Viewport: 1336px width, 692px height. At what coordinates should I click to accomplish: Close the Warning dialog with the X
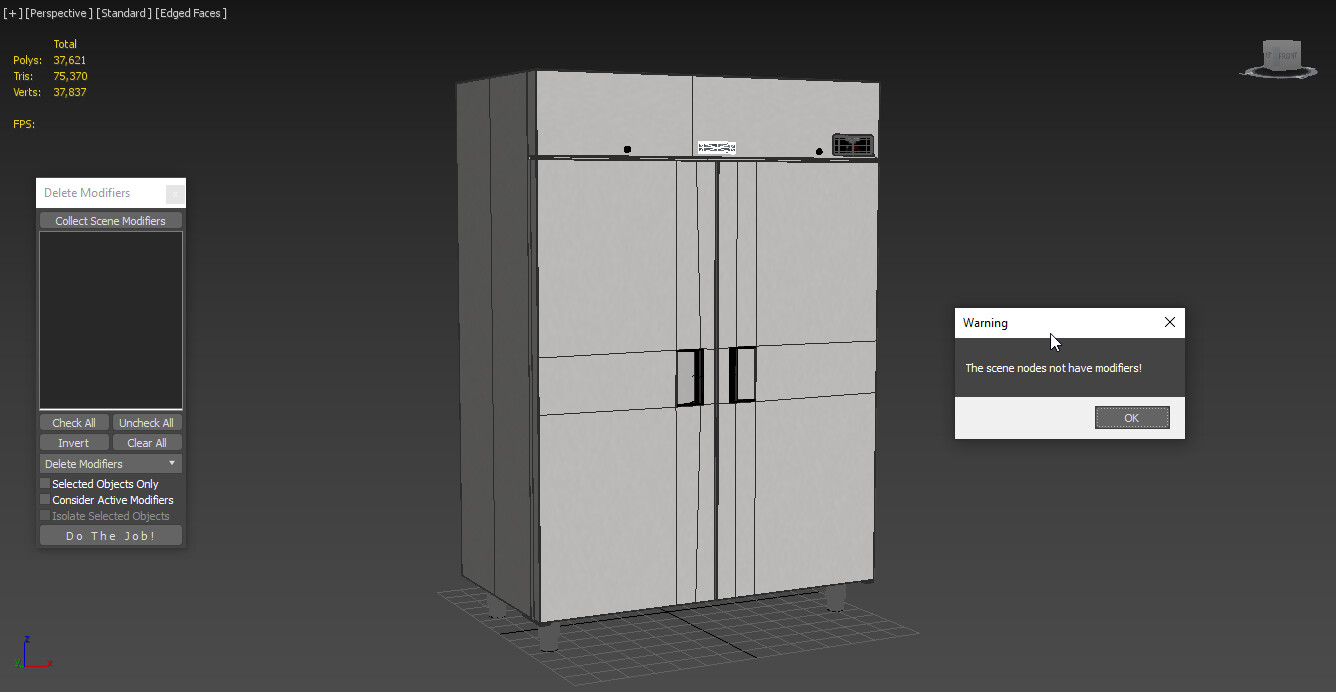(1169, 322)
